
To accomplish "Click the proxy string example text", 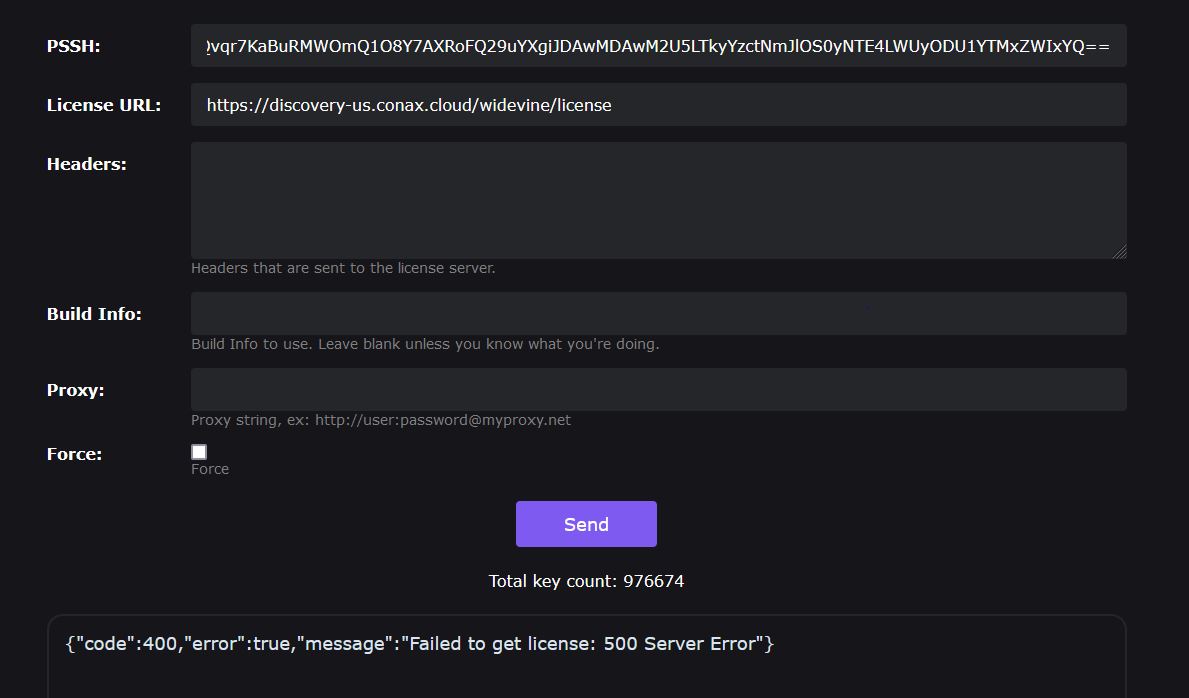I will point(381,420).
